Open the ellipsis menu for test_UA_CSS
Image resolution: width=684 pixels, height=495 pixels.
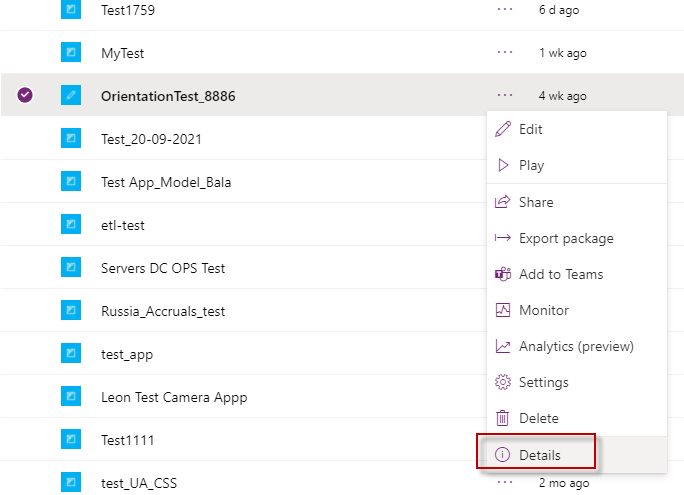click(505, 482)
